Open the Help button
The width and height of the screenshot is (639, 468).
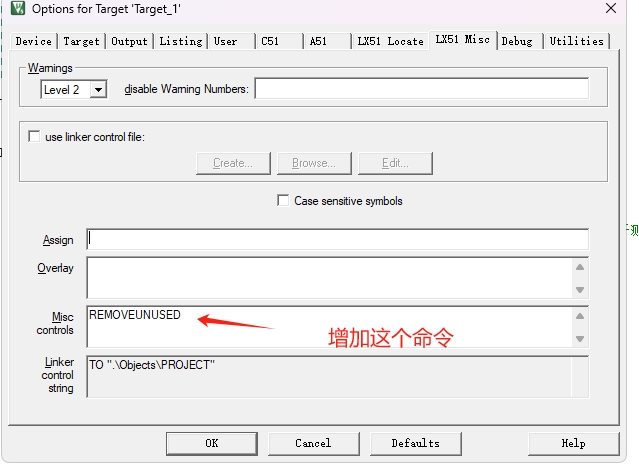573,444
